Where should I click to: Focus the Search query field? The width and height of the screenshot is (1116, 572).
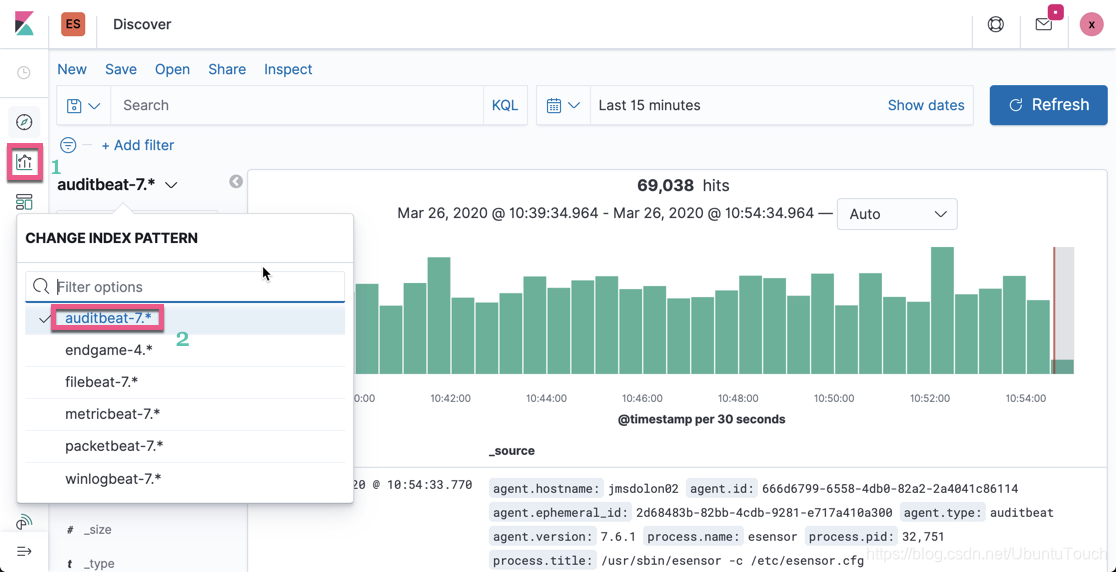(297, 105)
